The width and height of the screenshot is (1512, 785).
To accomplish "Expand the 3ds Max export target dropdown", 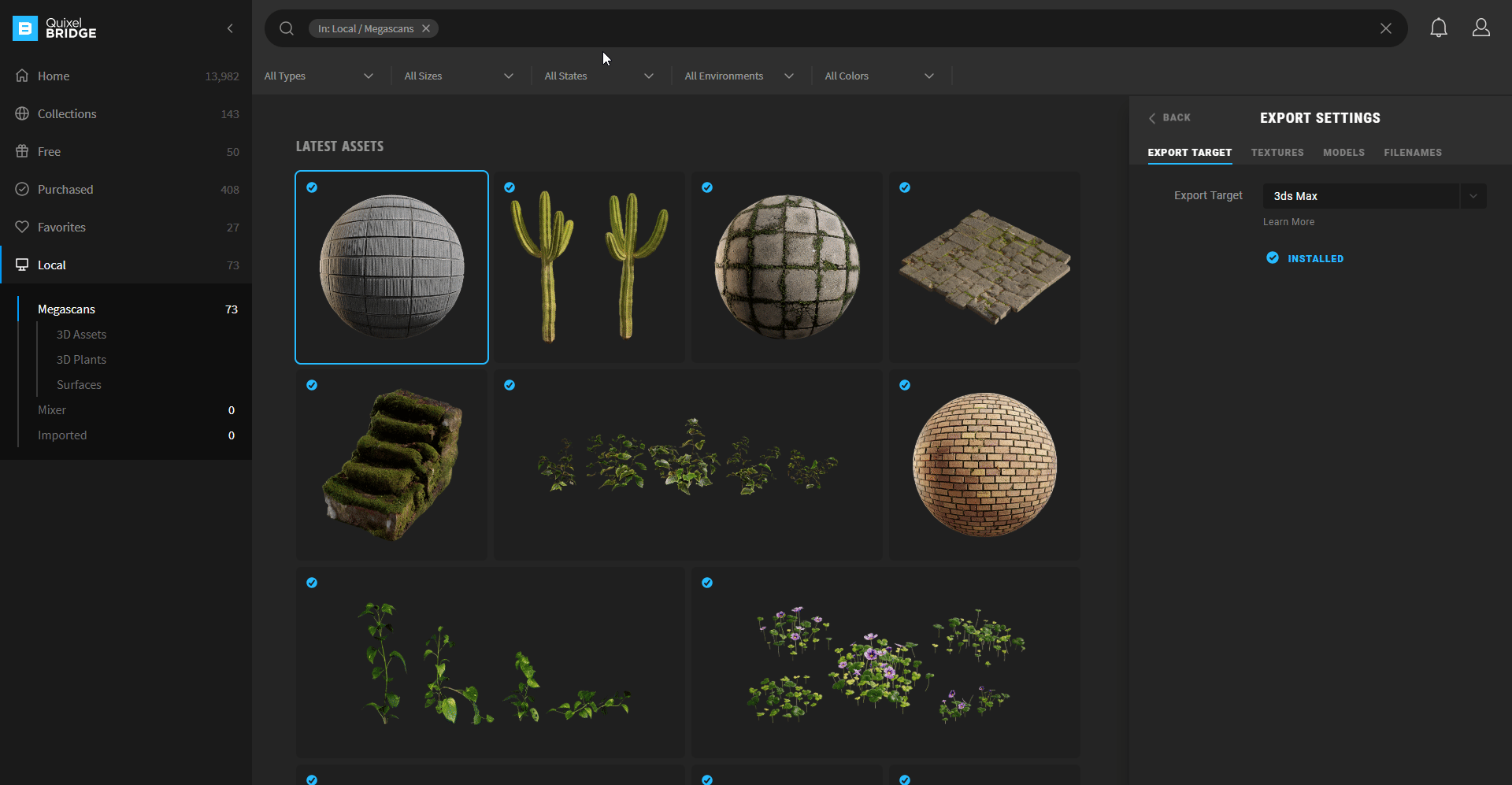I will click(1473, 195).
